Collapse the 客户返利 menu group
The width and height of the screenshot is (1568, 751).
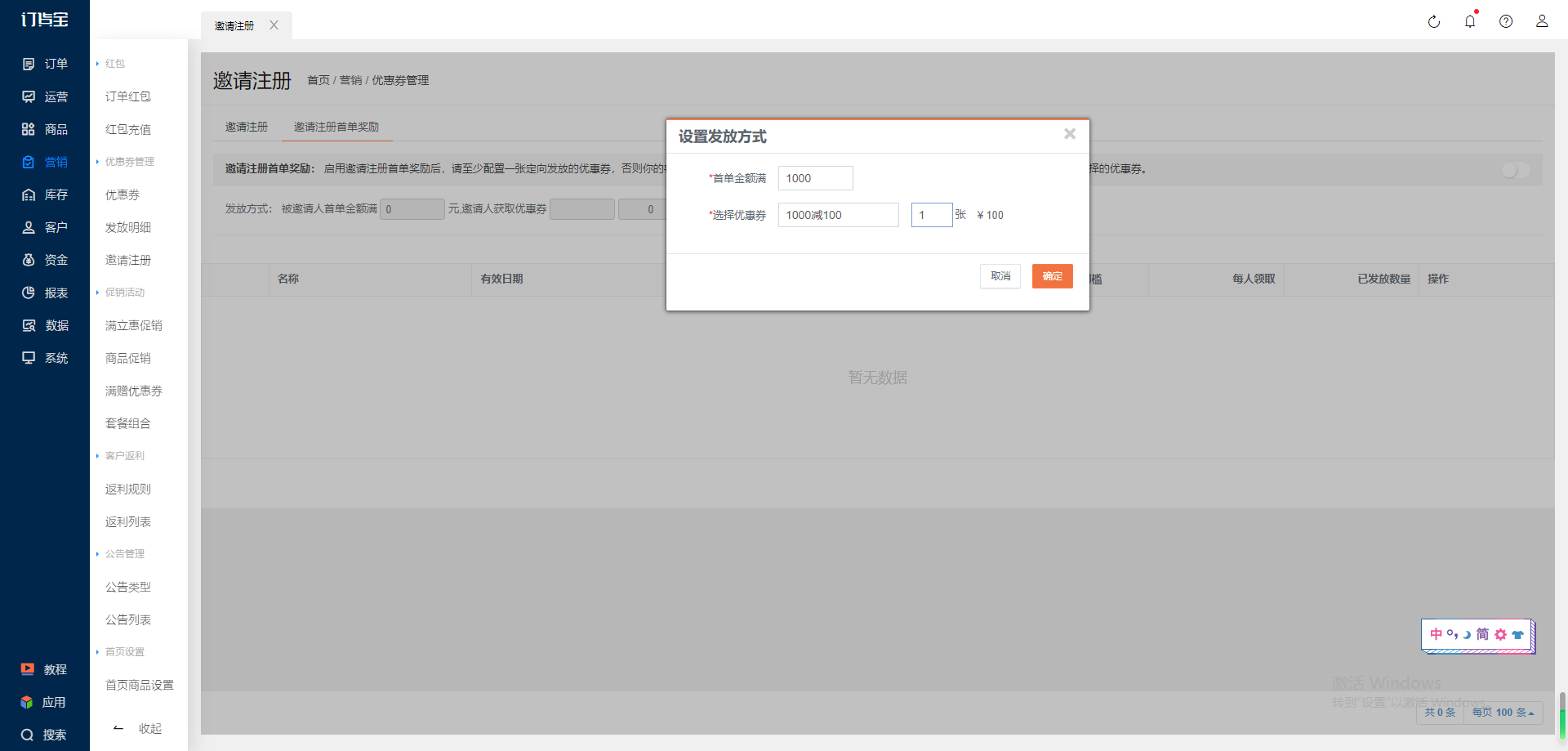(x=120, y=456)
